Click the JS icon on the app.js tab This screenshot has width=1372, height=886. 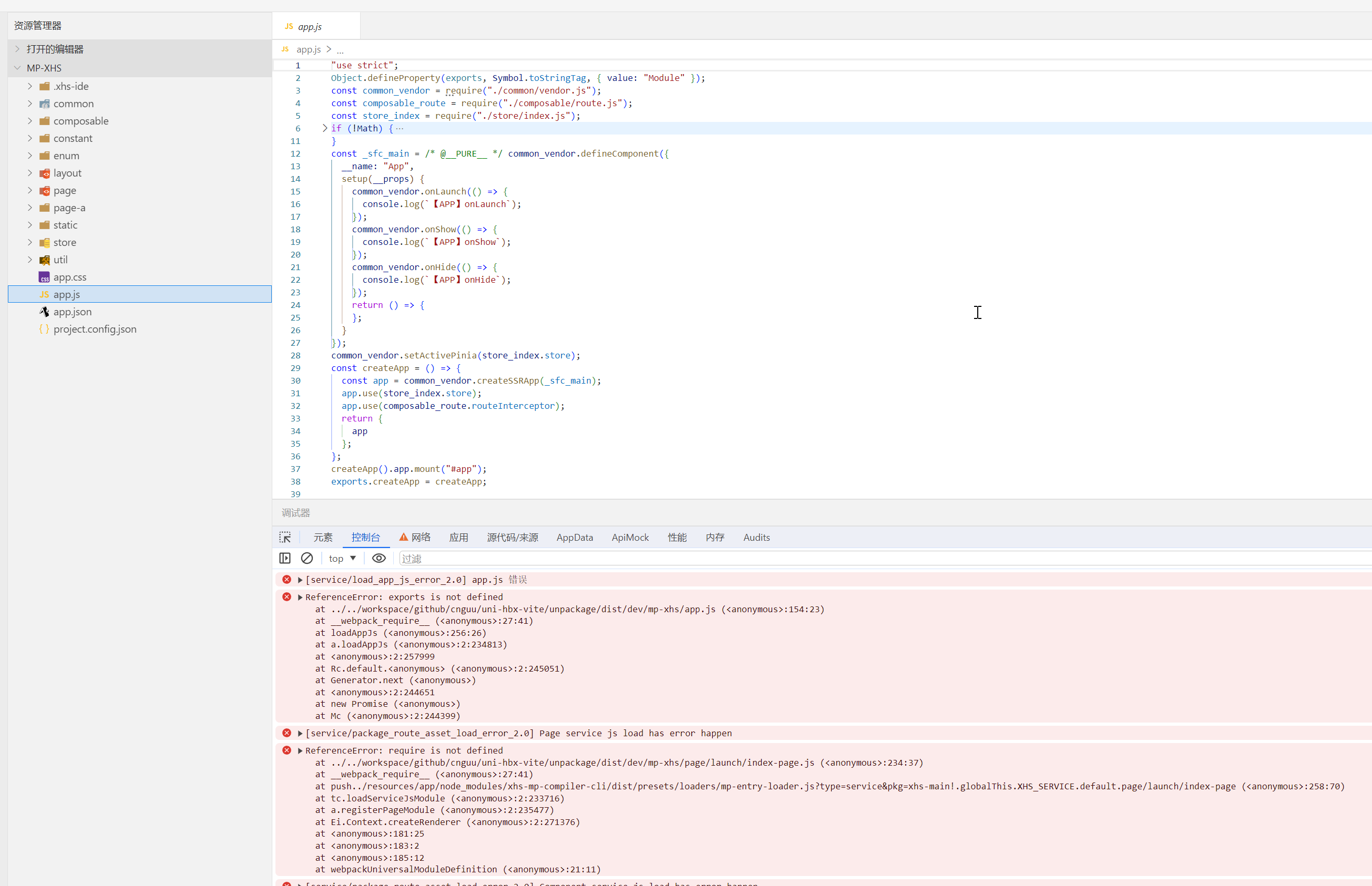pyautogui.click(x=289, y=26)
